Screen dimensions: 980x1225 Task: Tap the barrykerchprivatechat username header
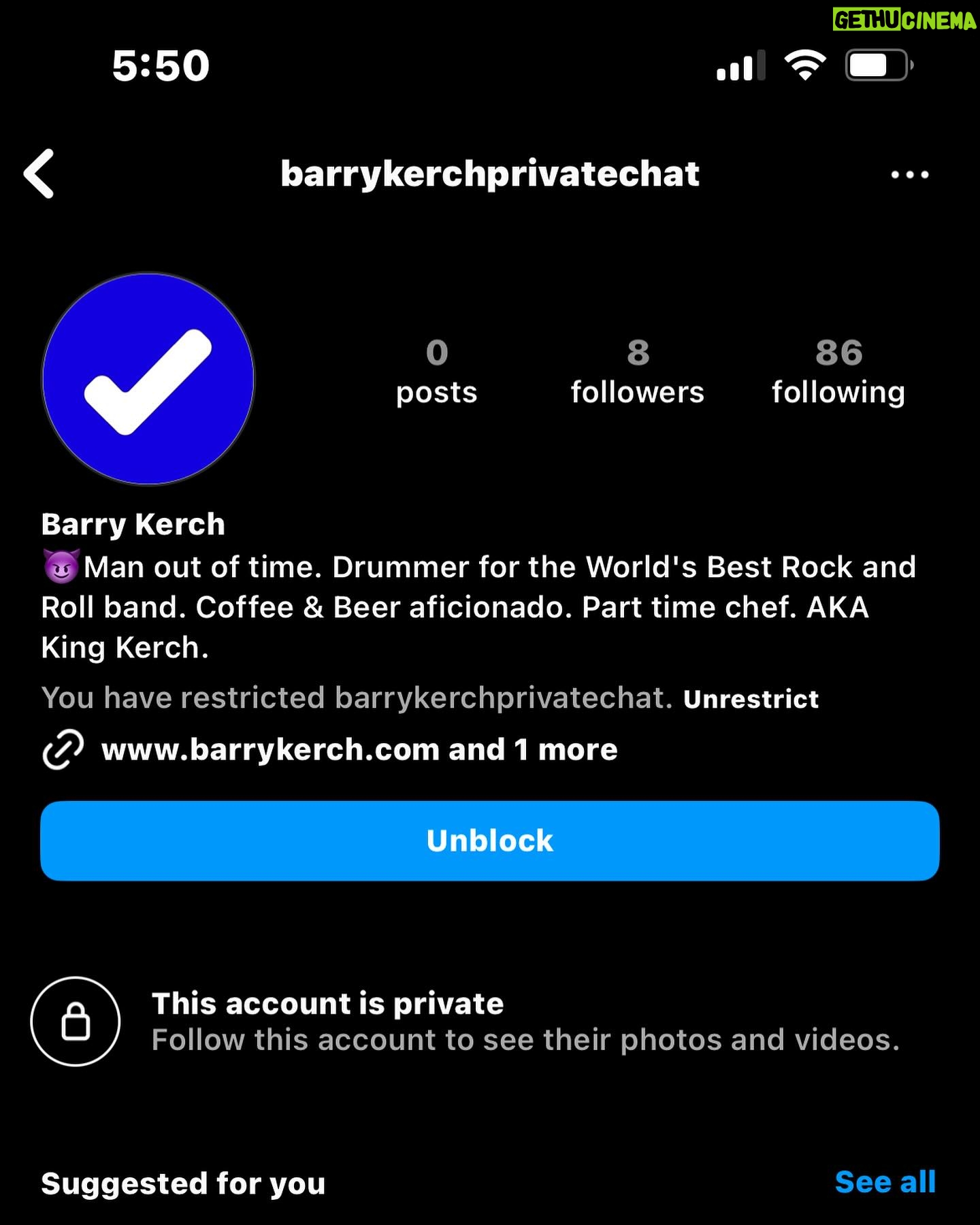[490, 174]
